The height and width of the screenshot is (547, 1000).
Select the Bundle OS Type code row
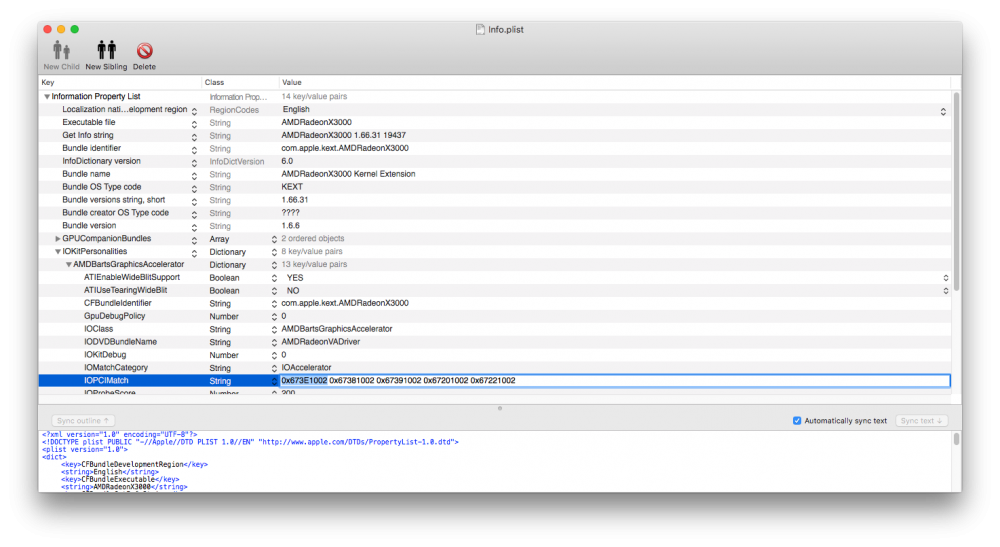494,187
